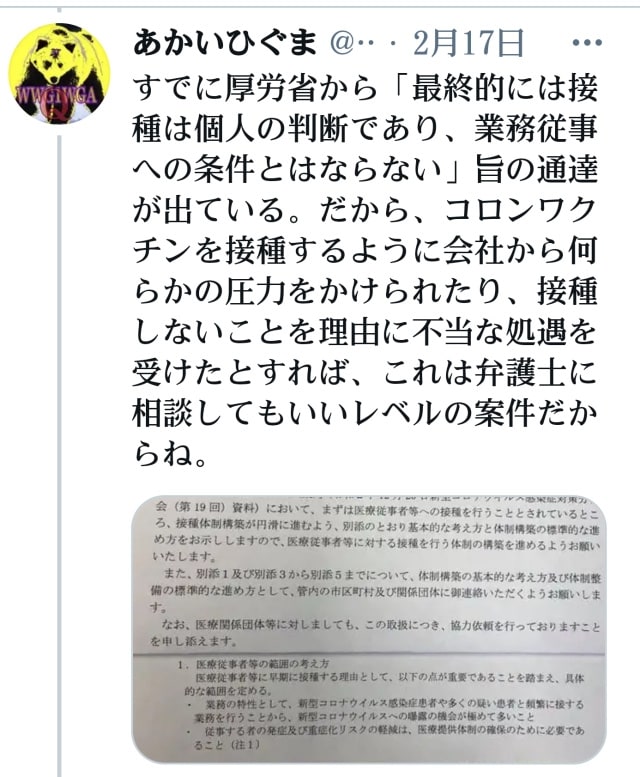
Task: Open the yellow bear profile avatar
Action: [59, 73]
